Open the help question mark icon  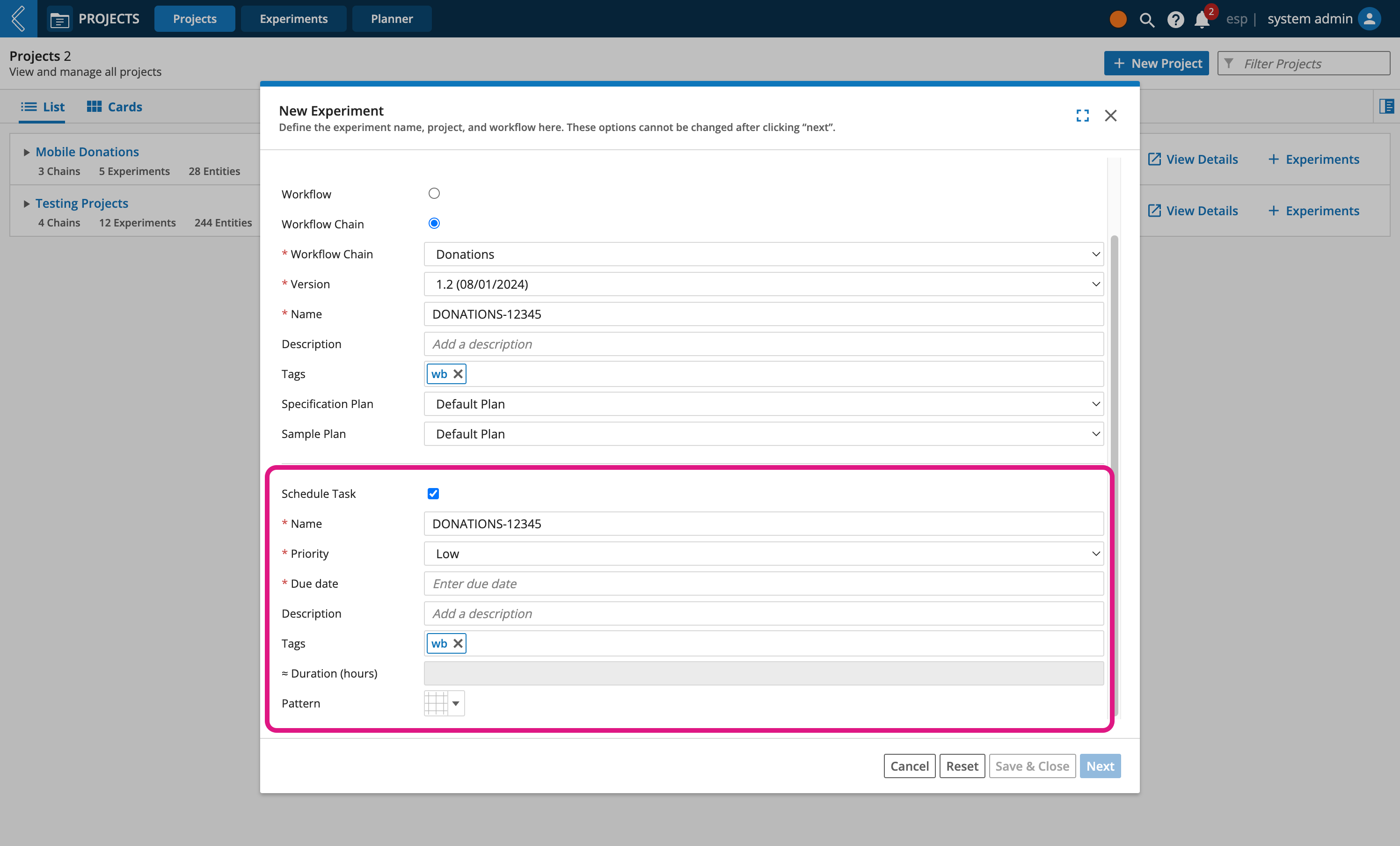coord(1175,20)
